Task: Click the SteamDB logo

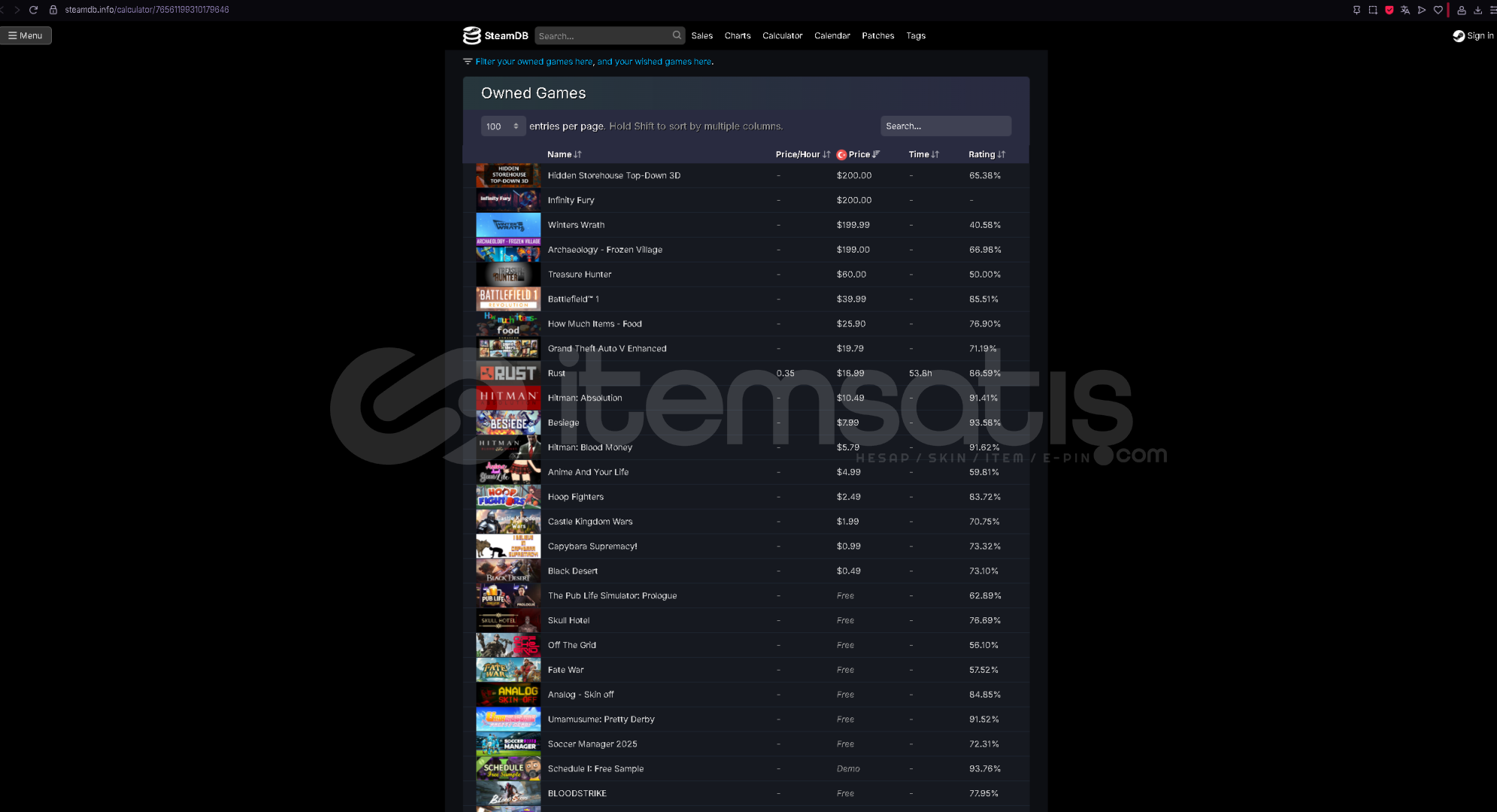Action: (x=495, y=35)
